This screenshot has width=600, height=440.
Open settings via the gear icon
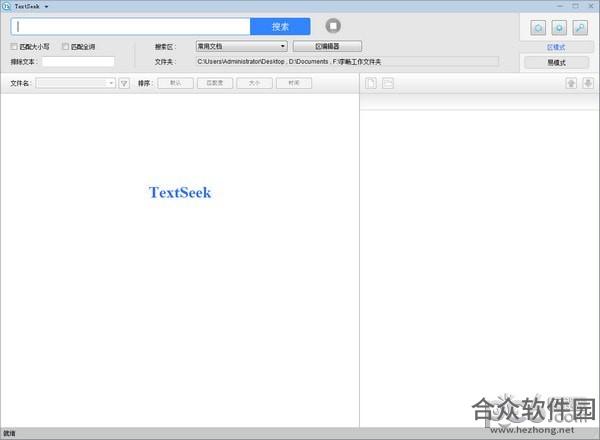coord(559,28)
